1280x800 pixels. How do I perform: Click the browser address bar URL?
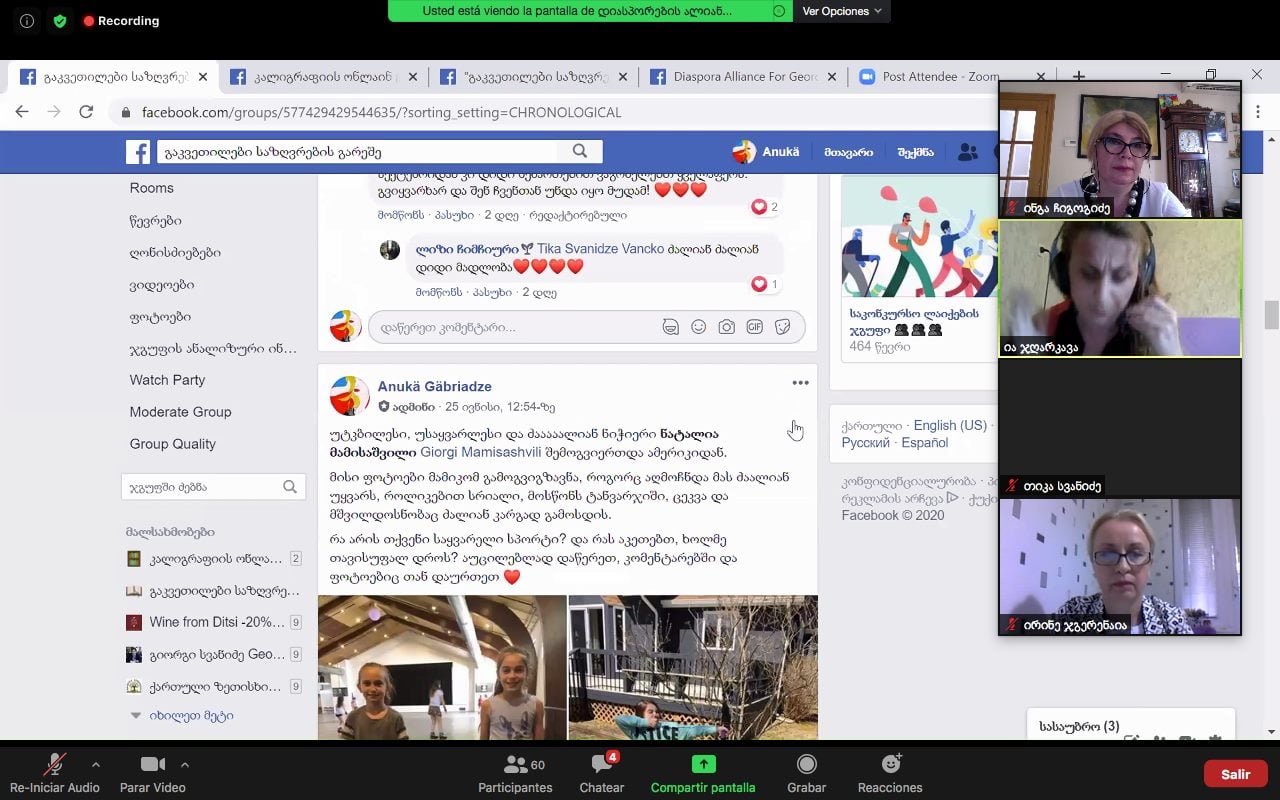(381, 112)
